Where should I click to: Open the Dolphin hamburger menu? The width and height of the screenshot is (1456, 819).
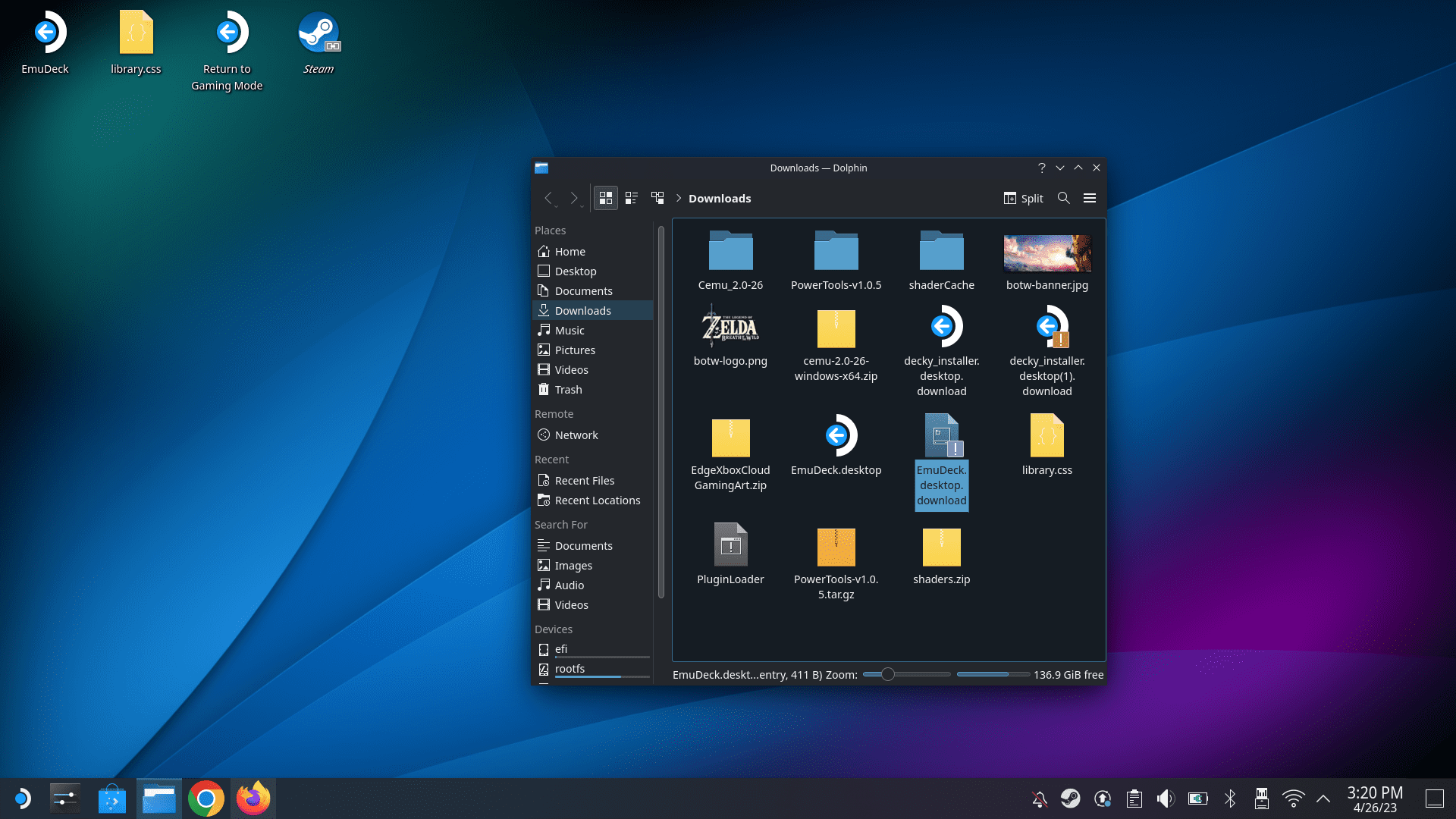tap(1090, 198)
